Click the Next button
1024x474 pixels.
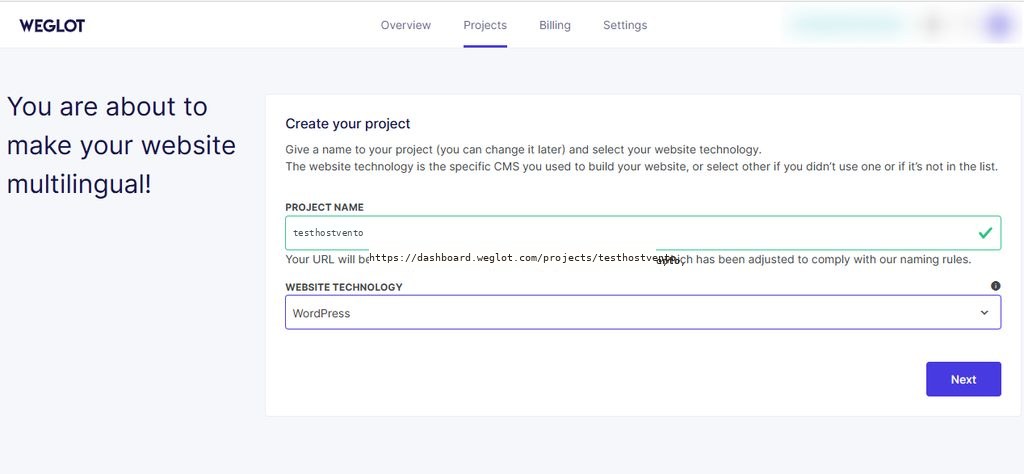pos(963,379)
